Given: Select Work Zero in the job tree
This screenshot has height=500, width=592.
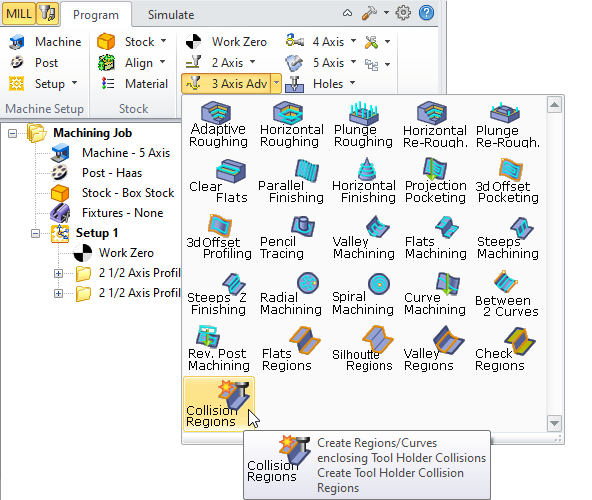Looking at the screenshot, I should click(113, 253).
